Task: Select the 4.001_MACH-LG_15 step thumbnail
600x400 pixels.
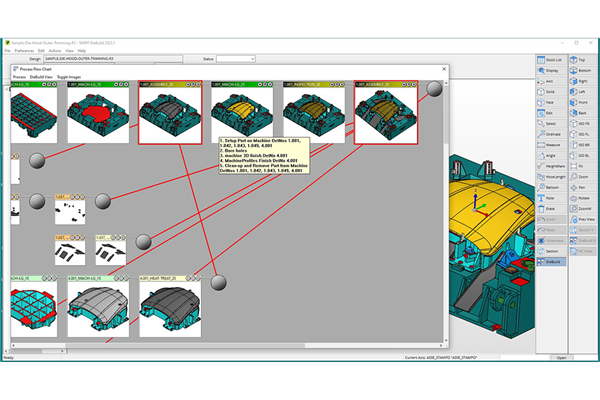Action: pyautogui.click(x=98, y=307)
